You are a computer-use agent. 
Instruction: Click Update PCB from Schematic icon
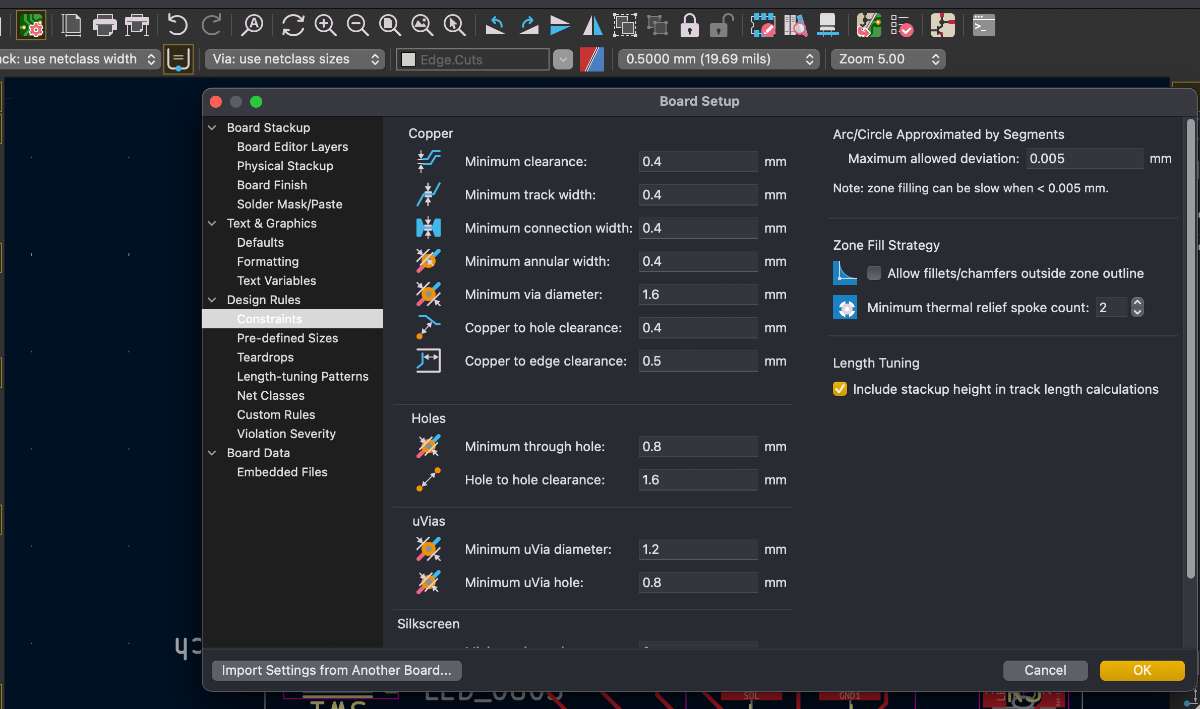click(869, 24)
